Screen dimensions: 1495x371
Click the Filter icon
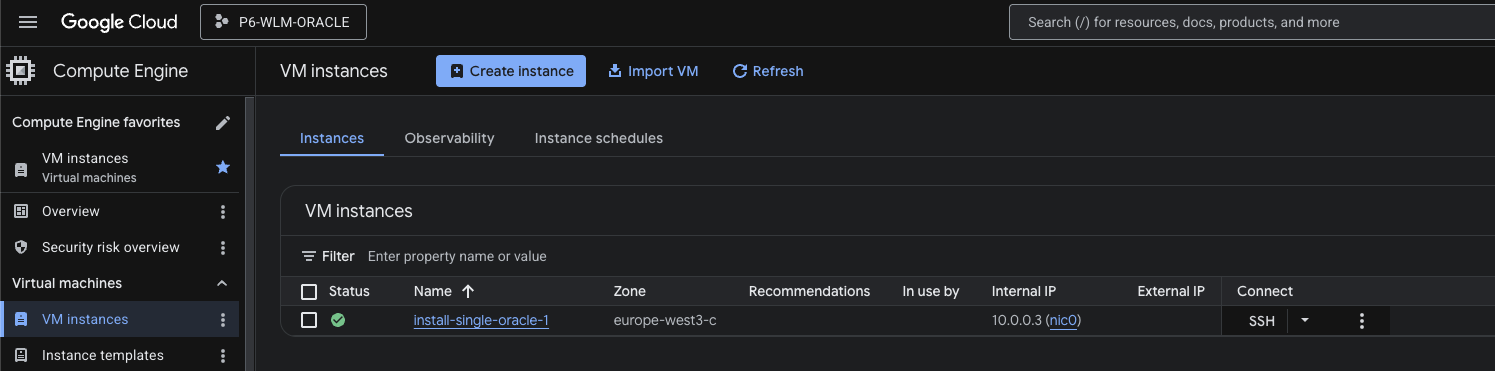tap(309, 256)
